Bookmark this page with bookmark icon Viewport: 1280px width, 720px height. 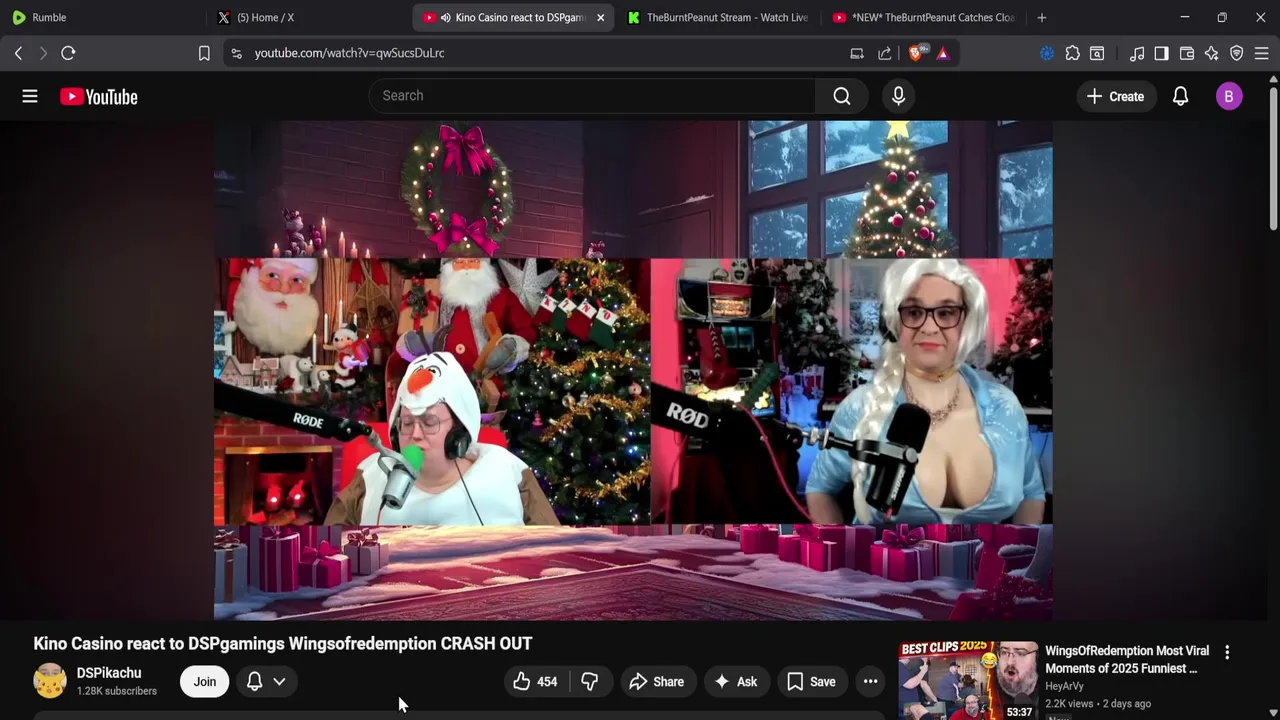pyautogui.click(x=204, y=53)
